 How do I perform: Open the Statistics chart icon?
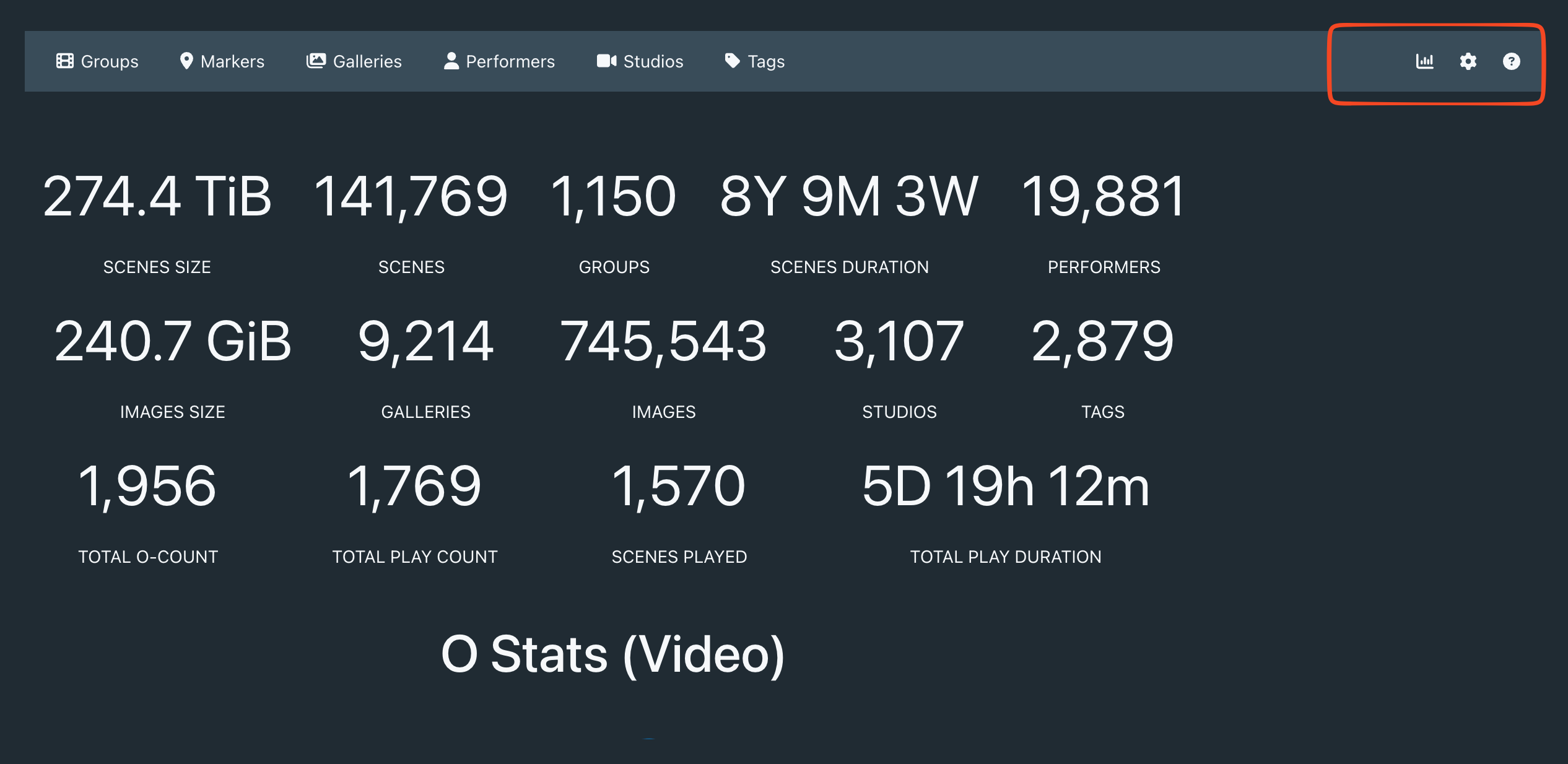[x=1424, y=61]
